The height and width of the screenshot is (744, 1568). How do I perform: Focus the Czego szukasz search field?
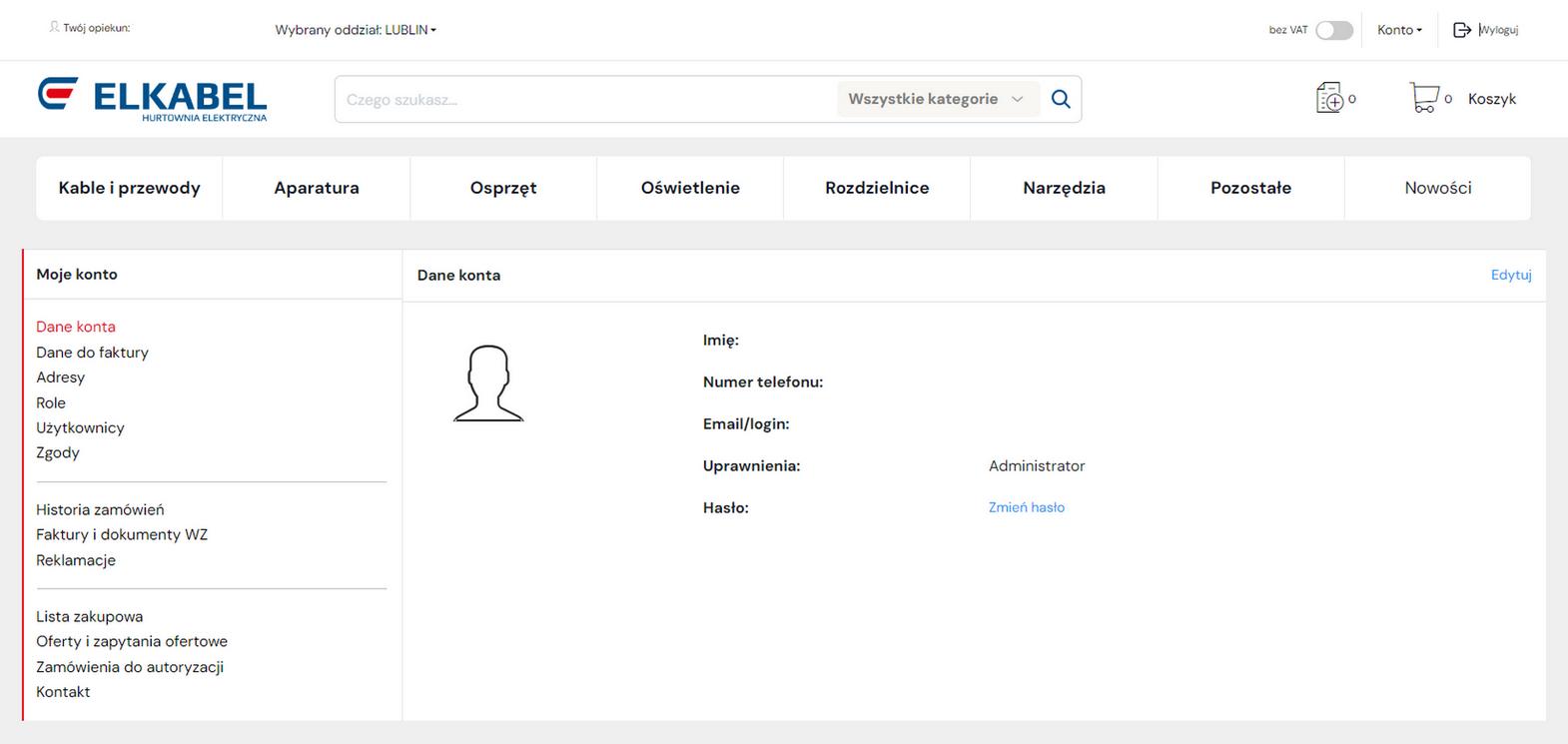click(584, 99)
